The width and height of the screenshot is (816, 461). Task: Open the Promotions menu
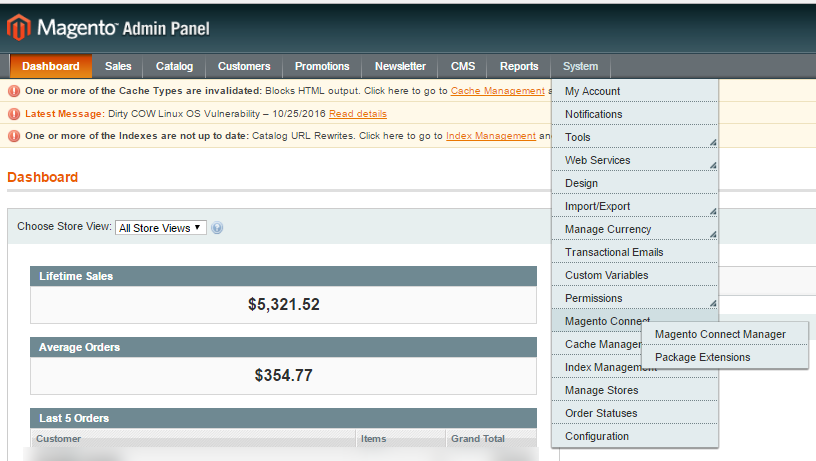[322, 66]
